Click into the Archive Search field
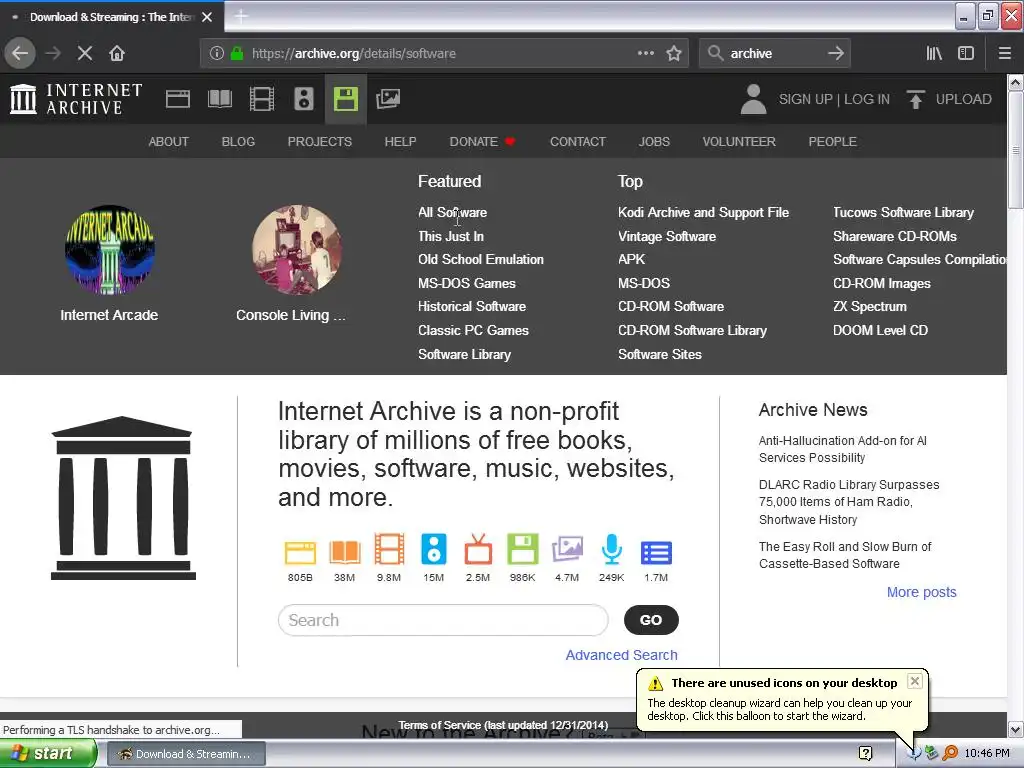 (443, 620)
